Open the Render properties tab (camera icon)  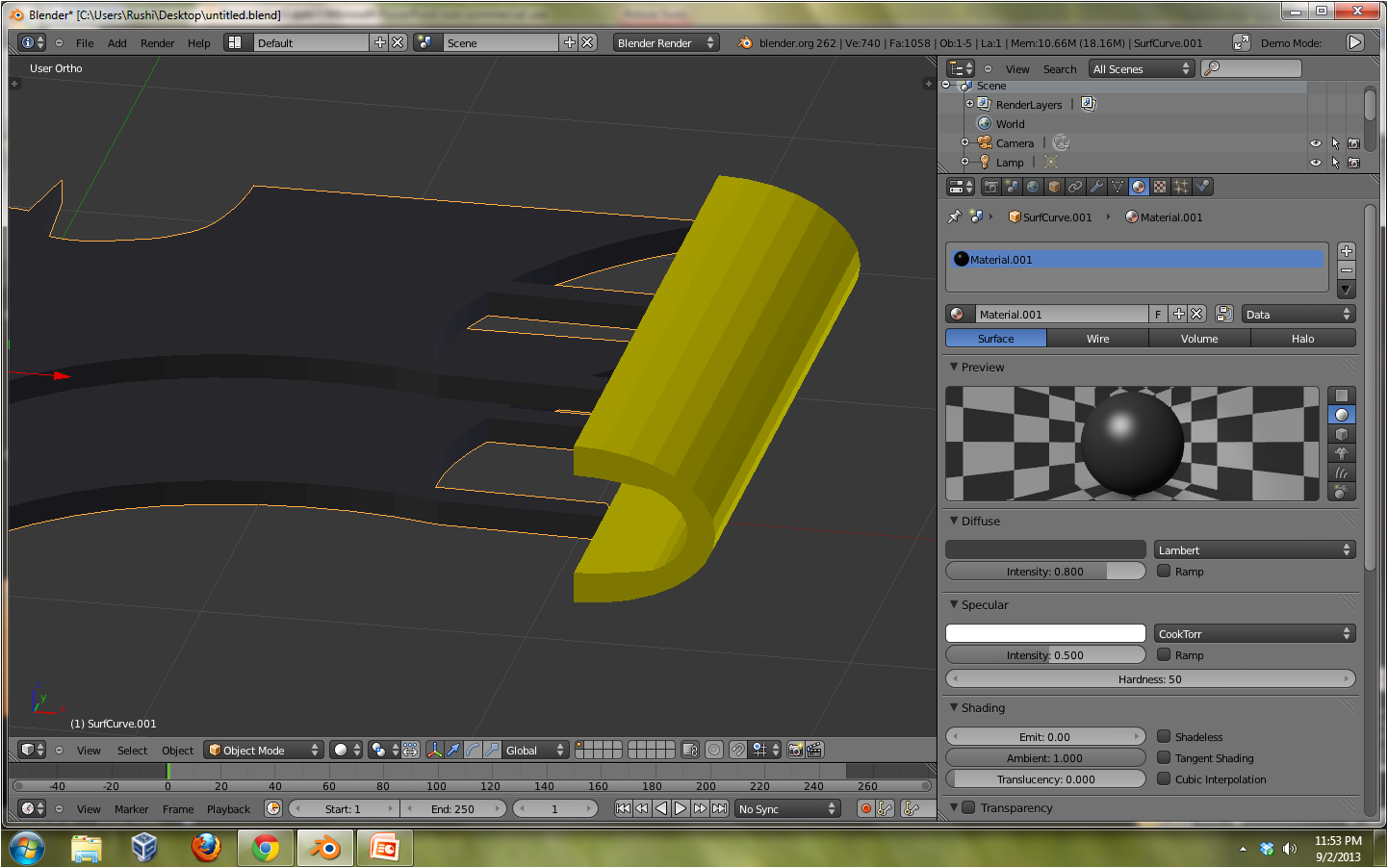coord(990,187)
